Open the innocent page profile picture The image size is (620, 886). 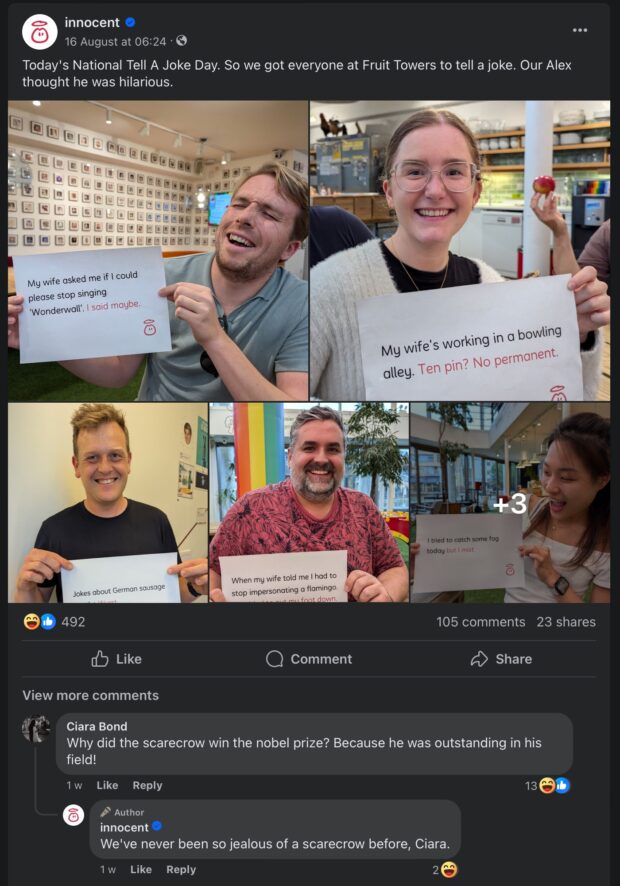(40, 32)
